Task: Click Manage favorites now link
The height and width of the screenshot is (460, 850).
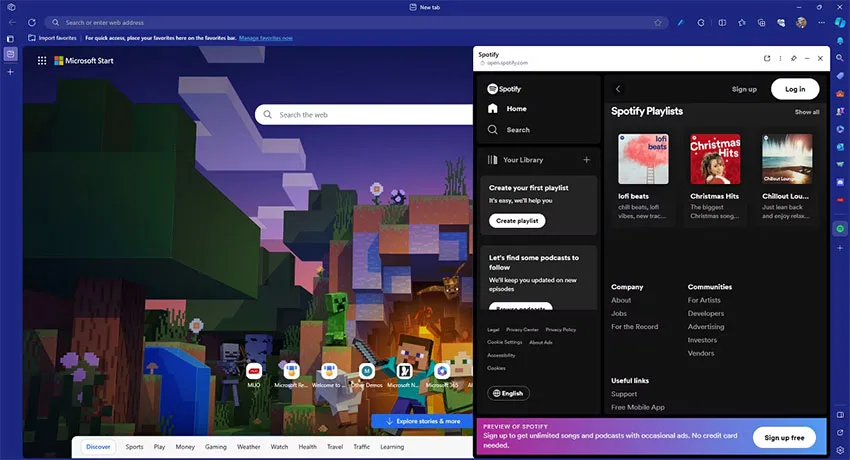Action: [266, 38]
